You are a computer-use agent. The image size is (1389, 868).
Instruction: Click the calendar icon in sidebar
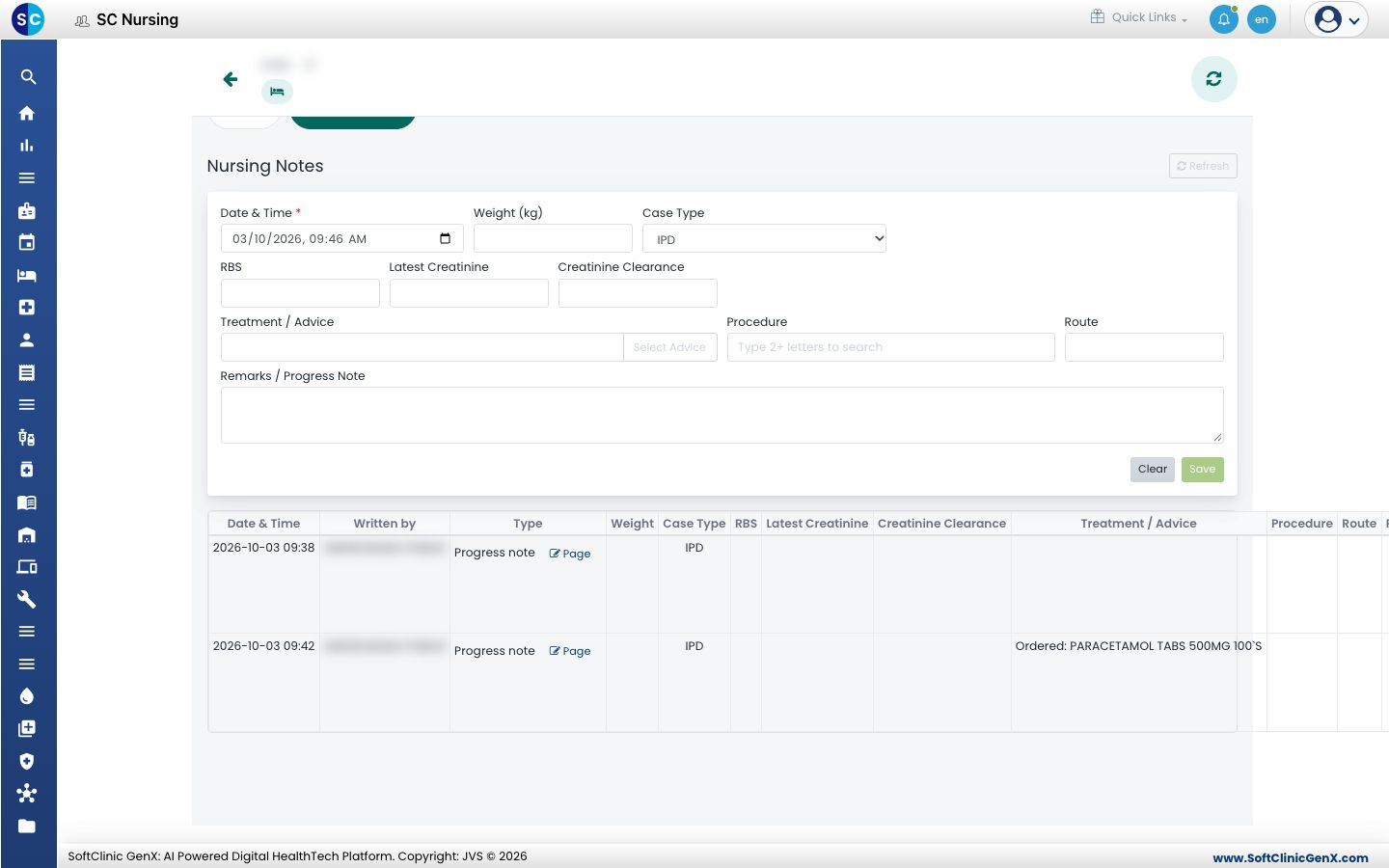[27, 242]
